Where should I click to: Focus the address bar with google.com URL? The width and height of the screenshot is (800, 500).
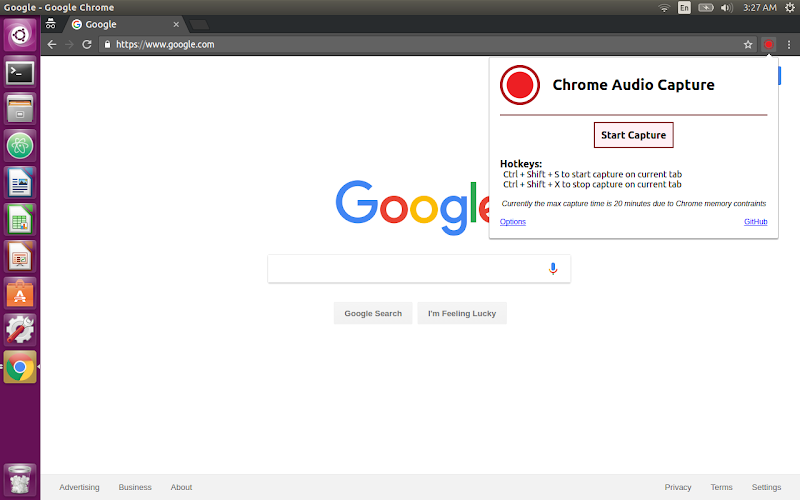click(420, 44)
